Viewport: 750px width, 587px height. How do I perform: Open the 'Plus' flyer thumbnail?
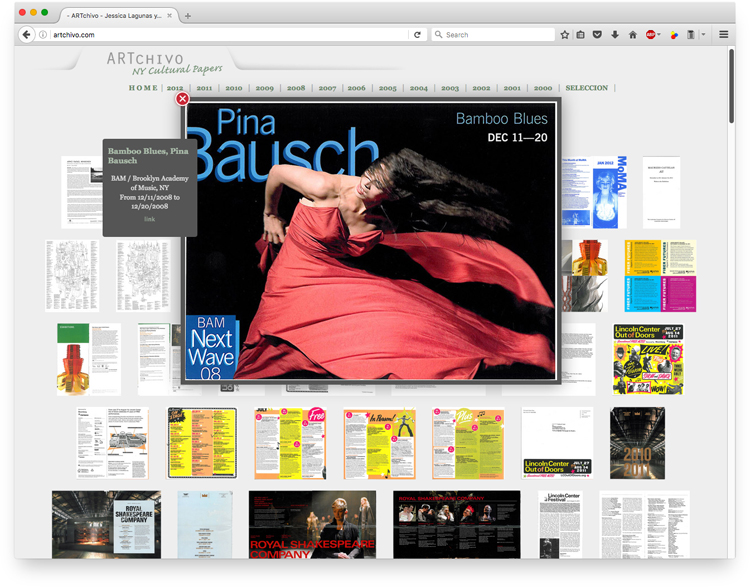(468, 443)
